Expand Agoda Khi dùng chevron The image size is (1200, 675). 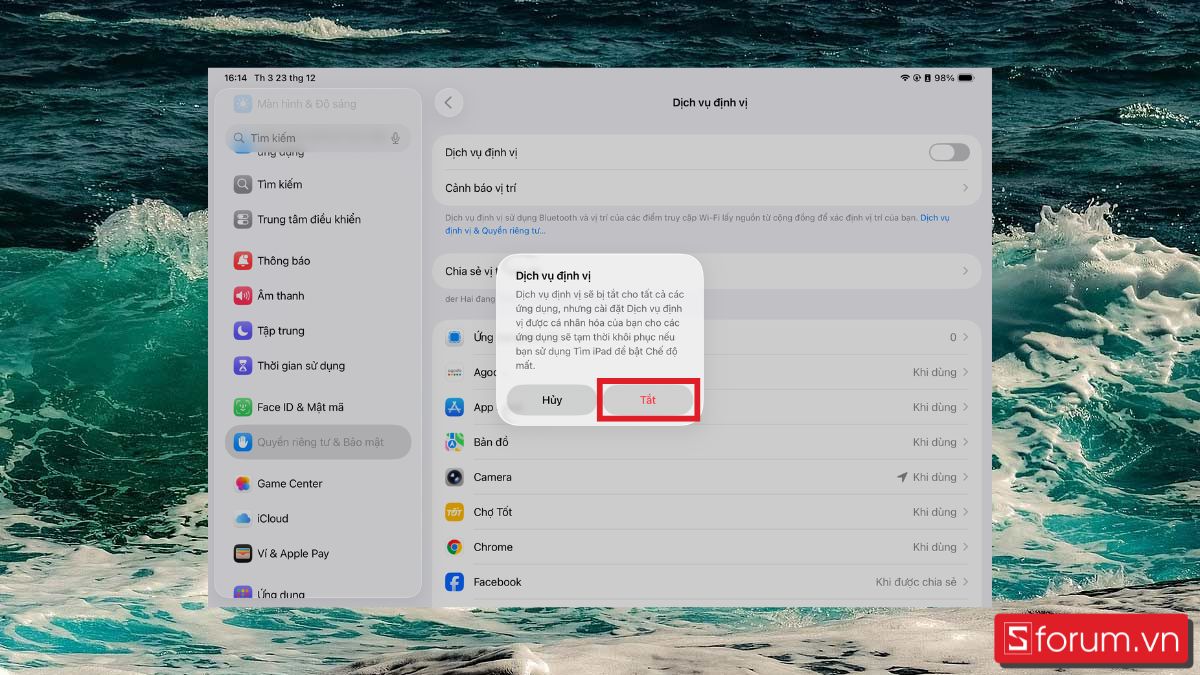click(x=965, y=372)
